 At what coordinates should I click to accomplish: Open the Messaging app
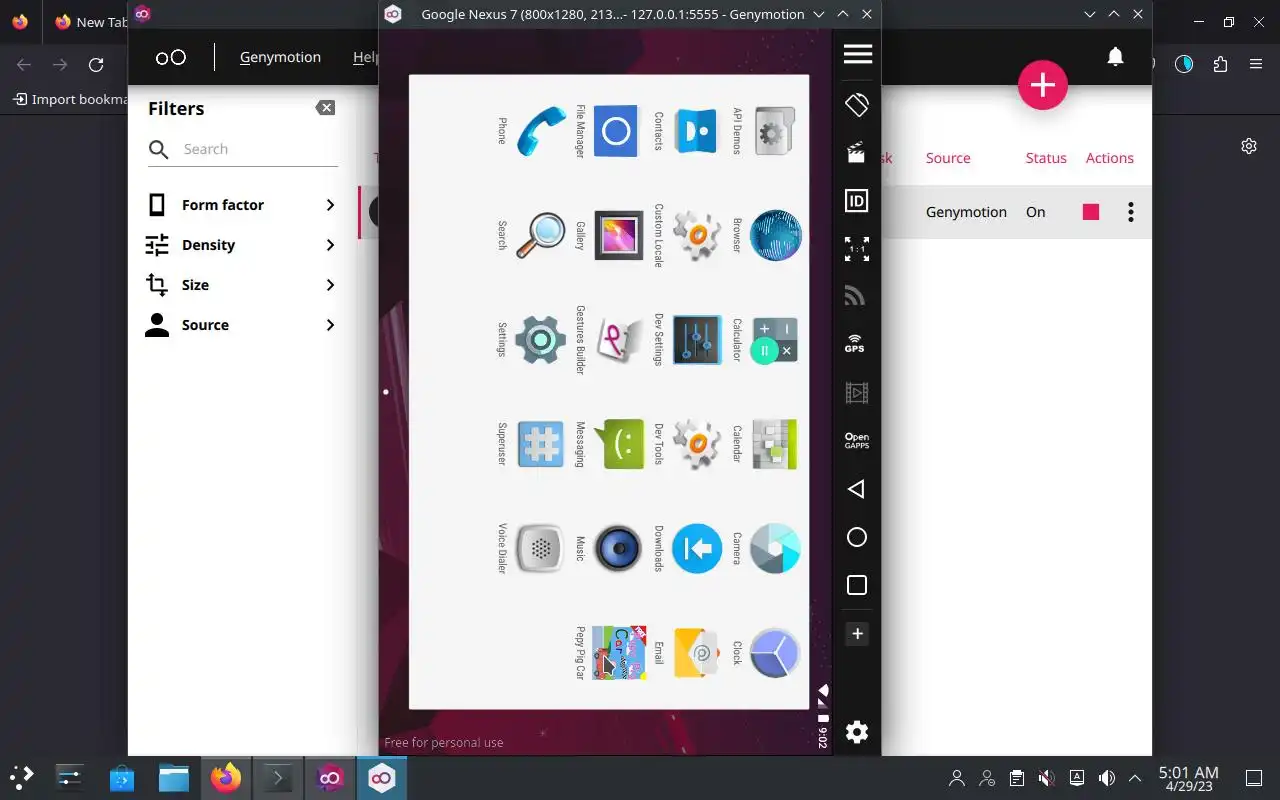tap(618, 444)
